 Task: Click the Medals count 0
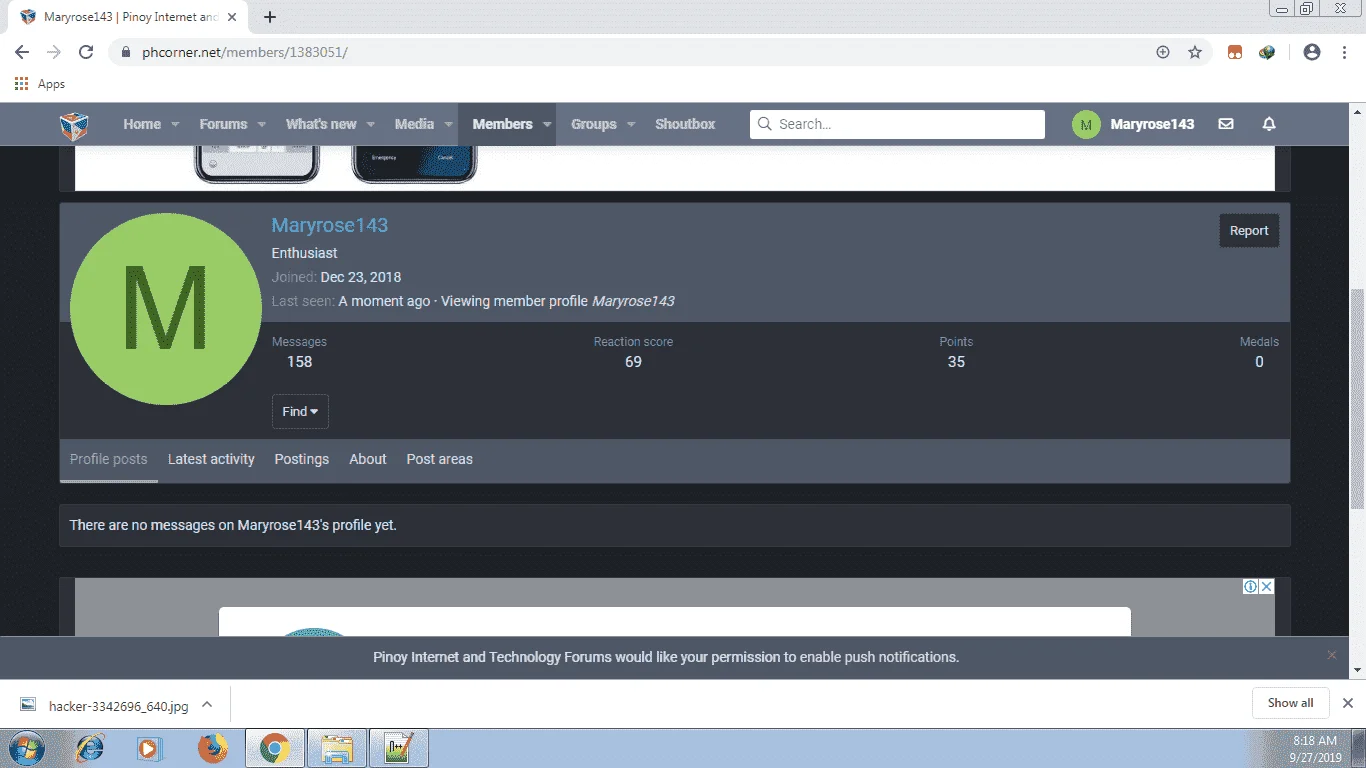coord(1259,362)
